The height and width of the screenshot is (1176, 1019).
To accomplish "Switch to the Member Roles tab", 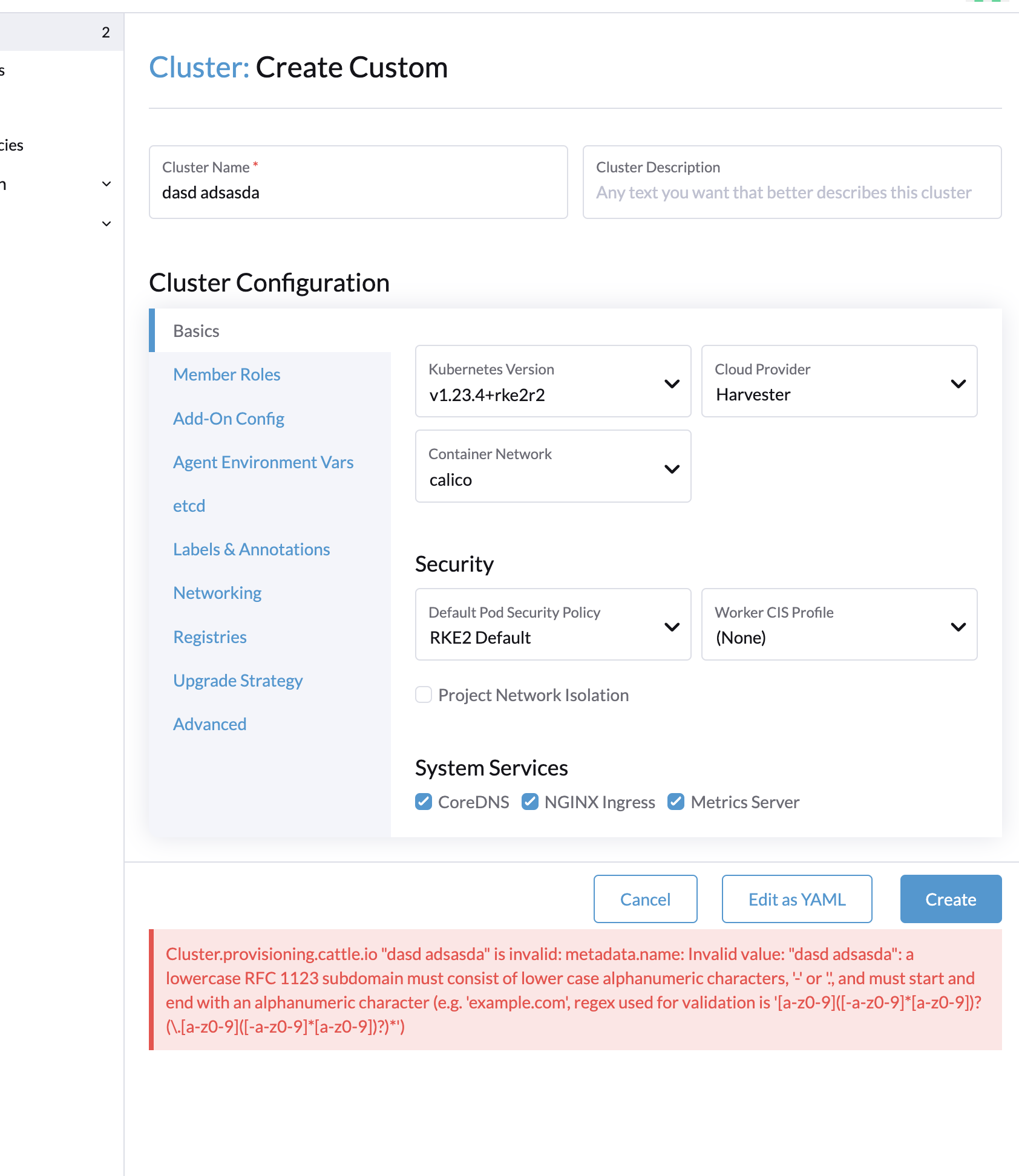I will click(226, 374).
